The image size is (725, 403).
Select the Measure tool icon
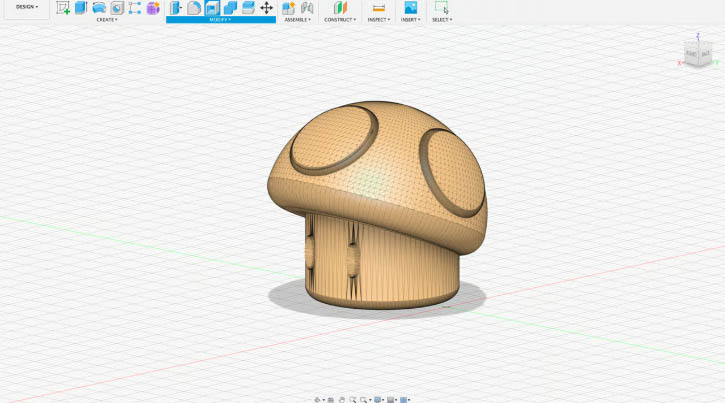click(x=379, y=7)
